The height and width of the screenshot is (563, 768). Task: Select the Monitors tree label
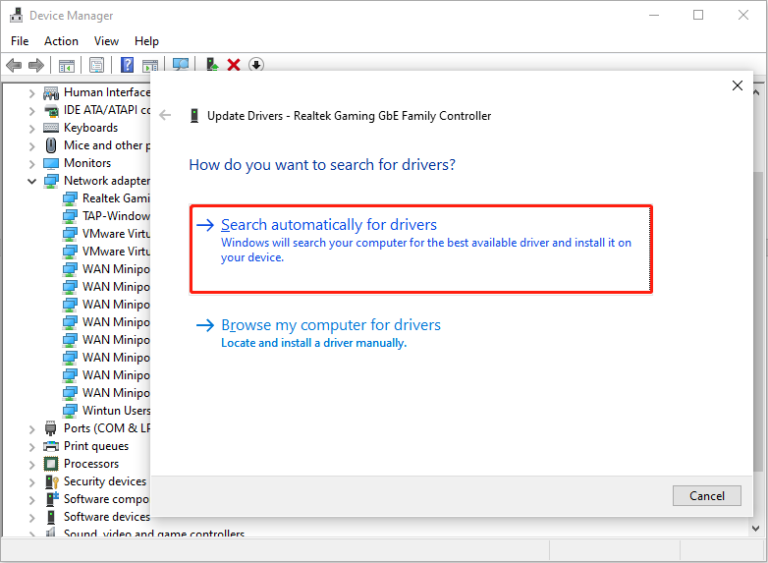coord(88,163)
